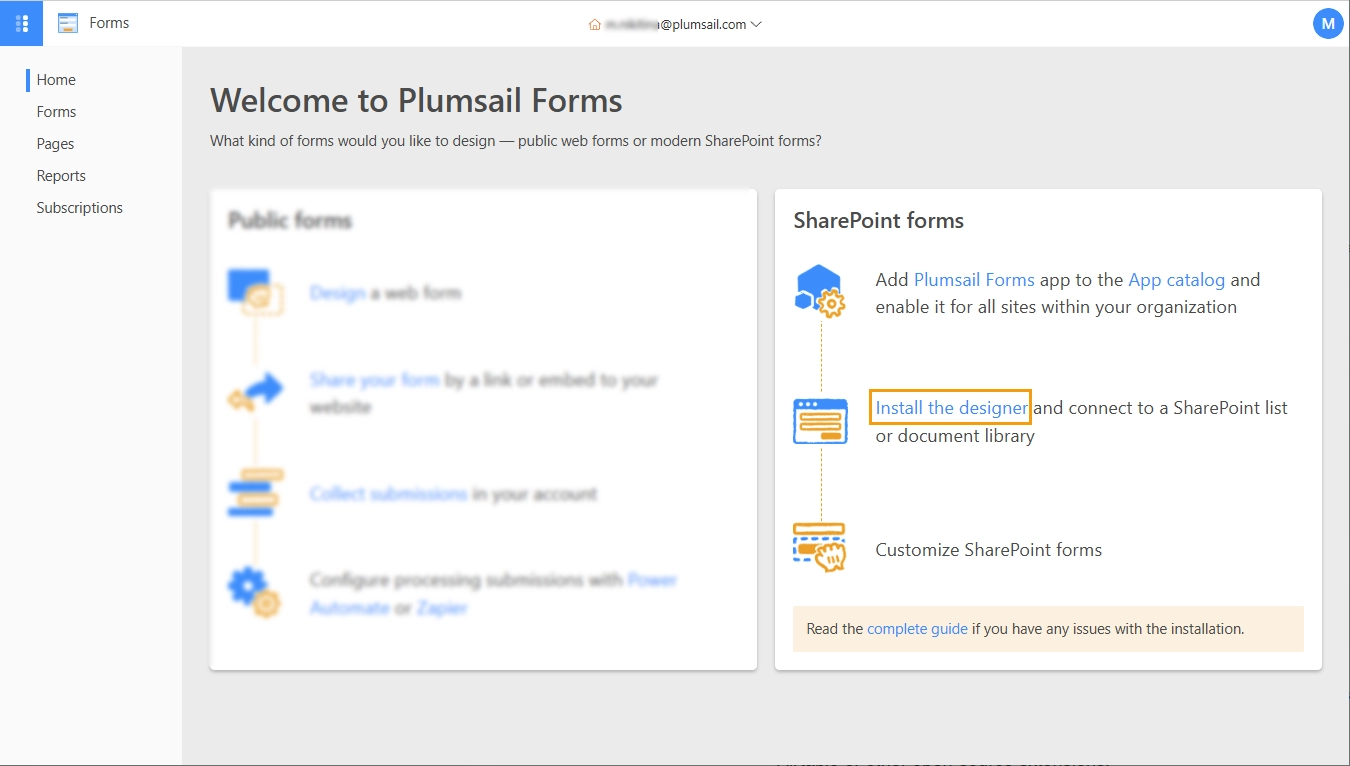The image size is (1350, 766).
Task: Click the Customize SharePoint forms hand-pointer icon
Action: coord(820,546)
